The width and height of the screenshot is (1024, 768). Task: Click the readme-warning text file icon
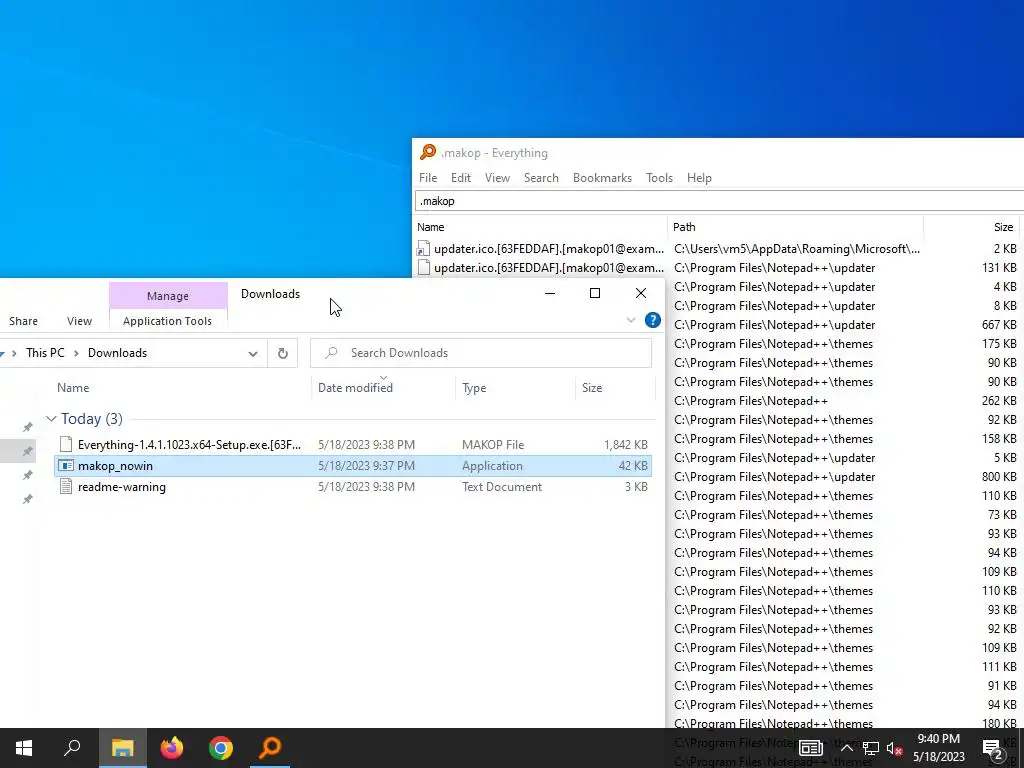click(65, 487)
